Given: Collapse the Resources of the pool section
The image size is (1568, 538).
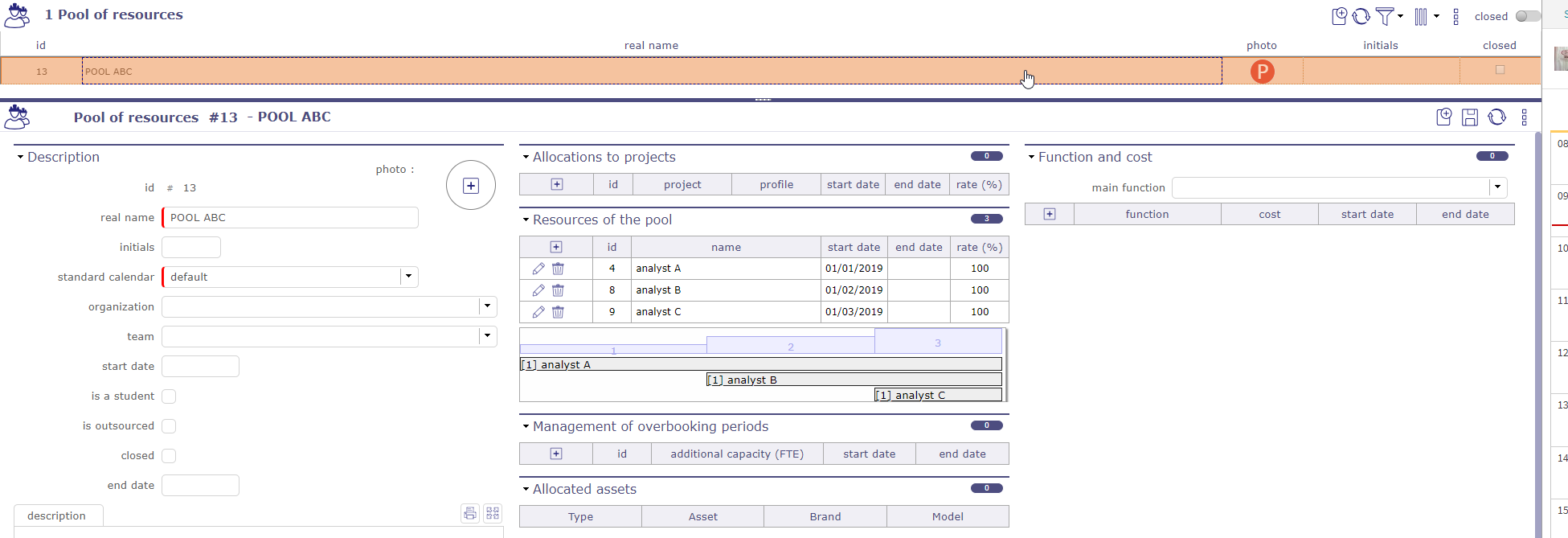Looking at the screenshot, I should click(x=526, y=220).
